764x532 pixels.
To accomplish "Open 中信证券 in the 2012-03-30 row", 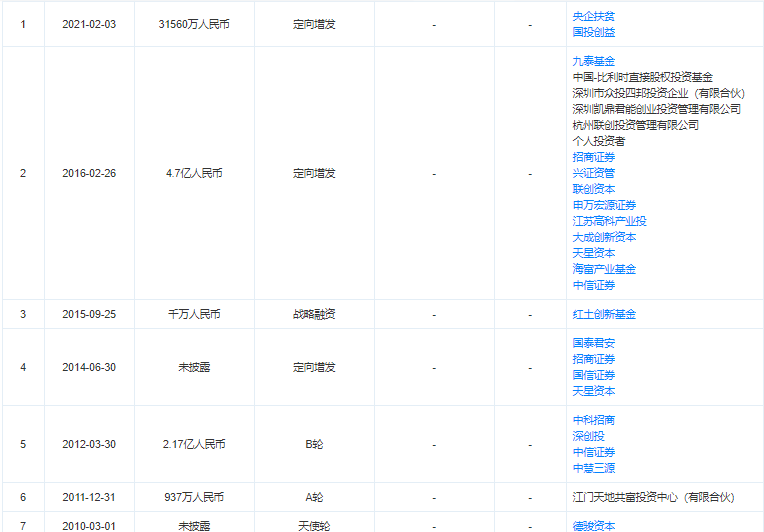I will click(593, 452).
